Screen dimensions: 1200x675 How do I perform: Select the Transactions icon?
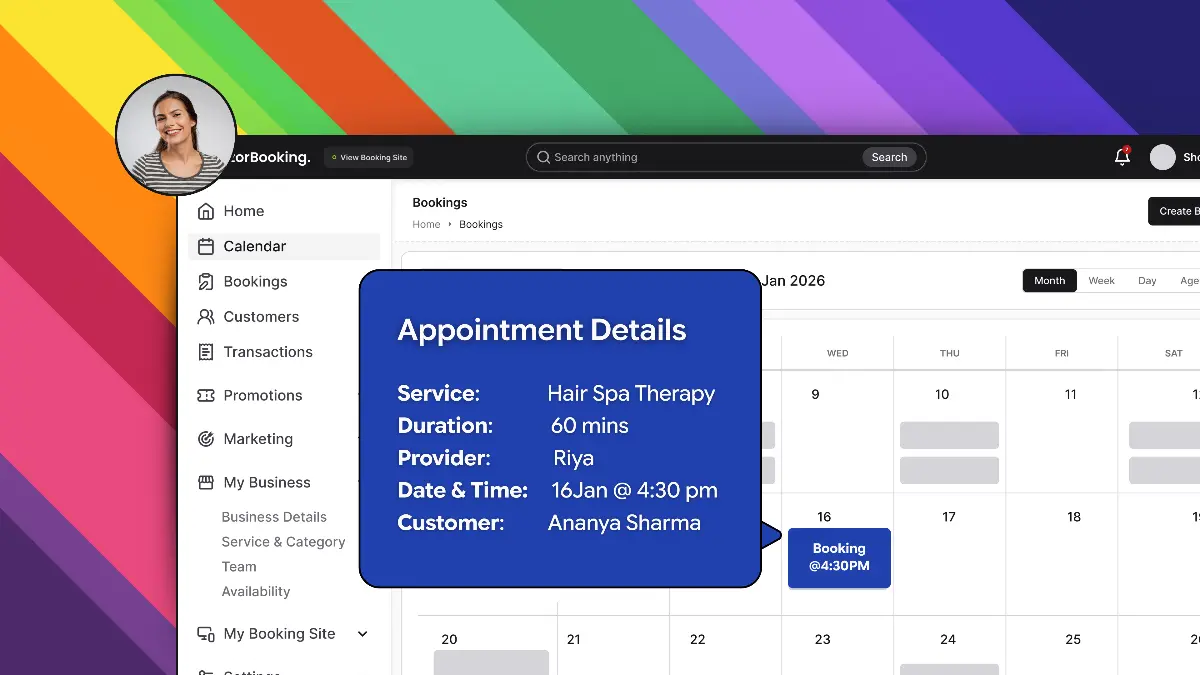[207, 351]
